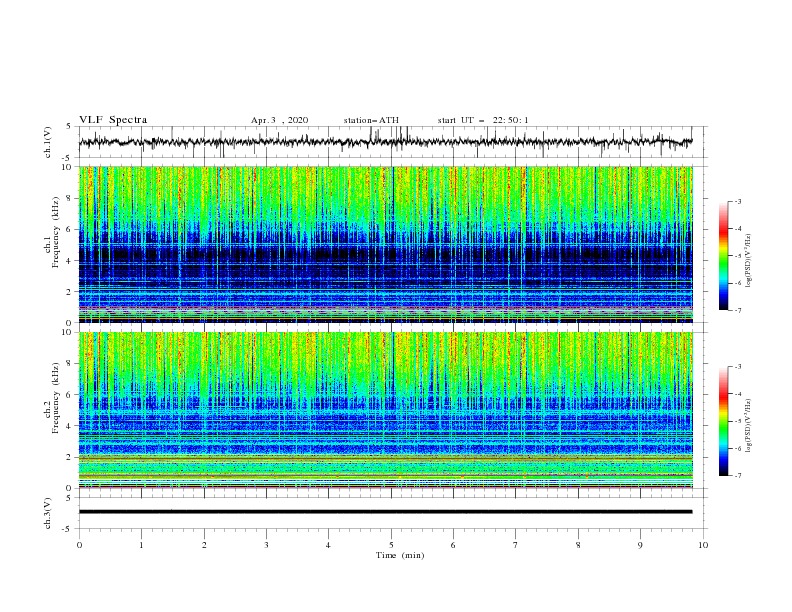The width and height of the screenshot is (792, 612).
Task: Click the "-7" label on ch.2 colorbar
Action: [x=738, y=476]
